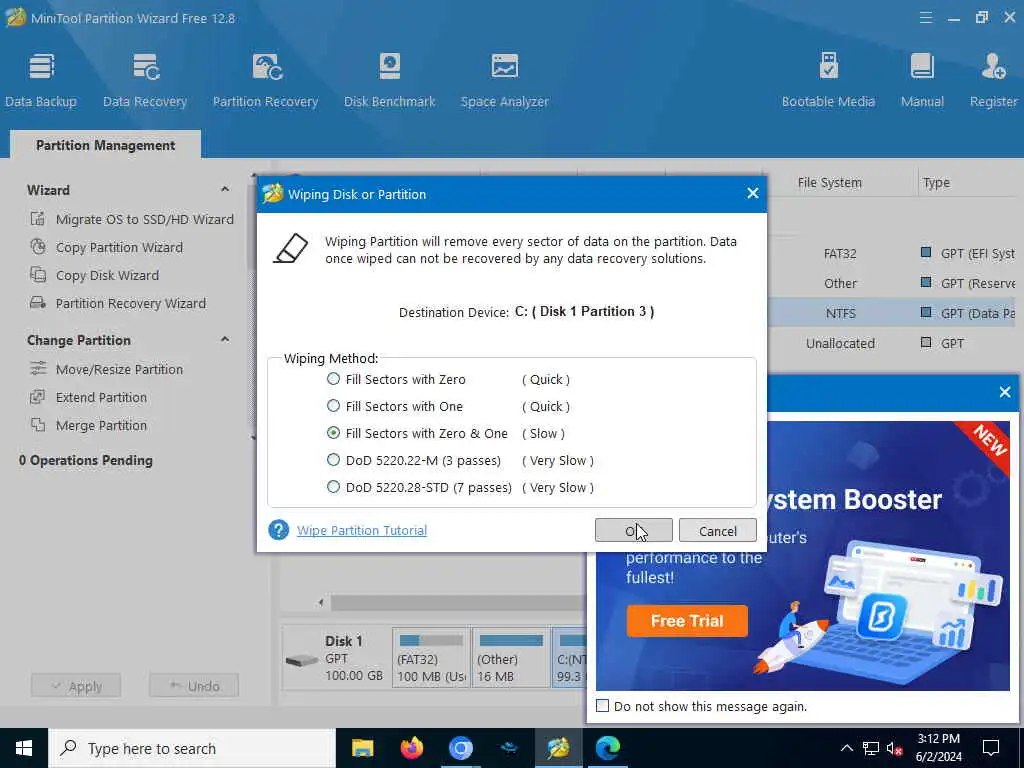Select Fill Sectors with Zero & One
This screenshot has width=1024, height=768.
(x=334, y=433)
